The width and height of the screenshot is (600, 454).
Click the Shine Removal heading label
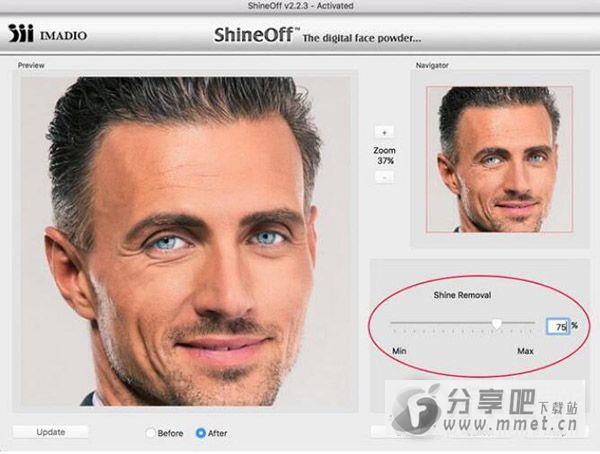tap(462, 295)
